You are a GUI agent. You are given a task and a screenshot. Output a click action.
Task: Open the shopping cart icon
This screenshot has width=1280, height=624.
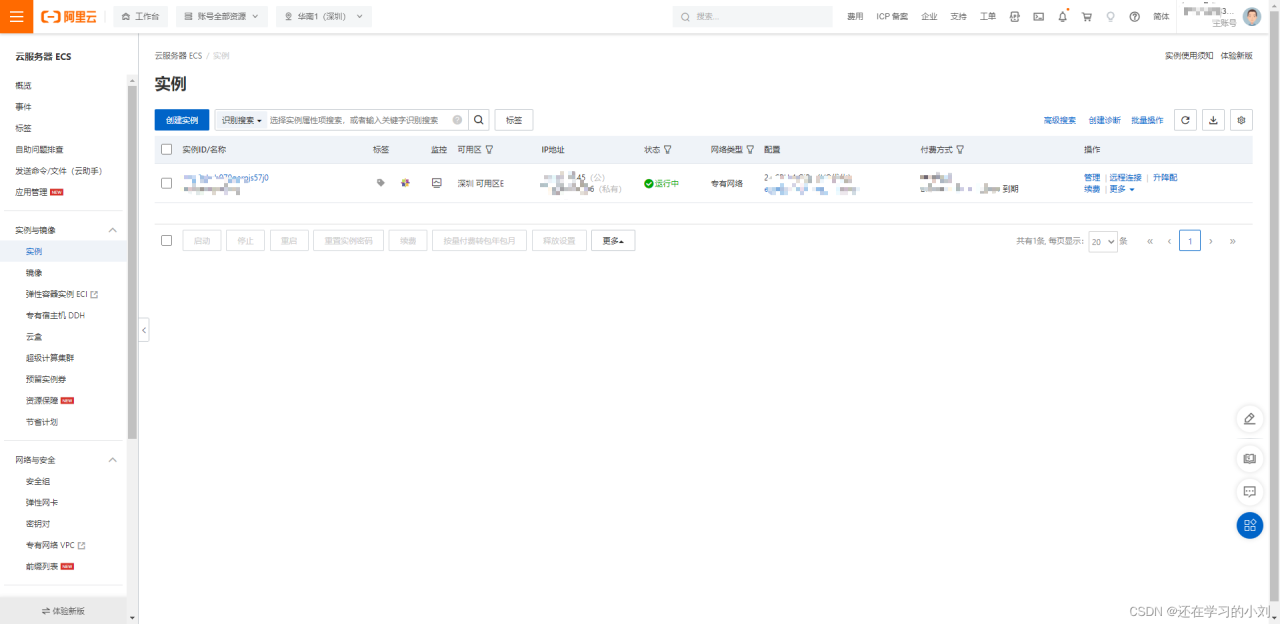pyautogui.click(x=1086, y=17)
